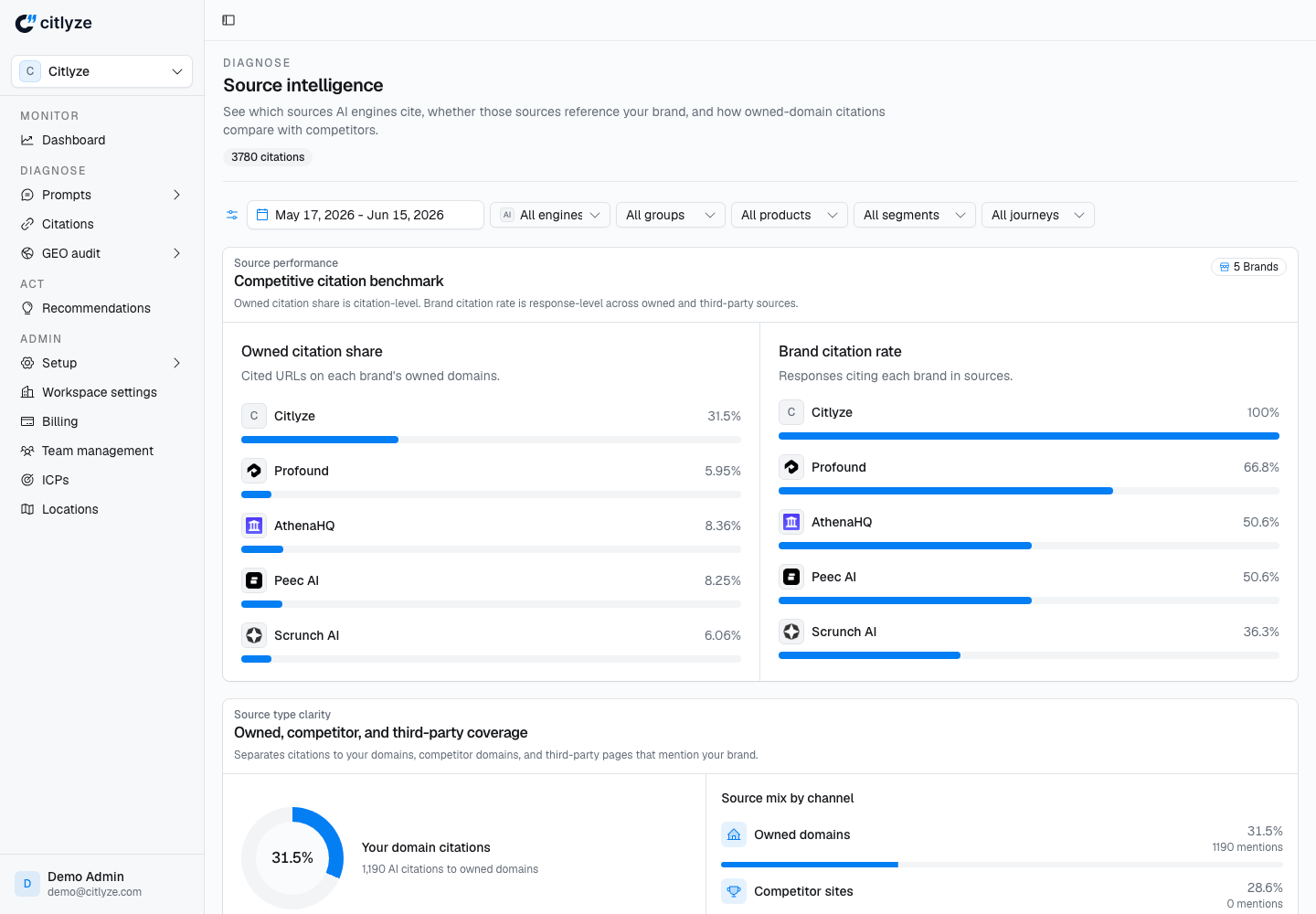
Task: Click the Owned domains progress bar
Action: click(1002, 864)
